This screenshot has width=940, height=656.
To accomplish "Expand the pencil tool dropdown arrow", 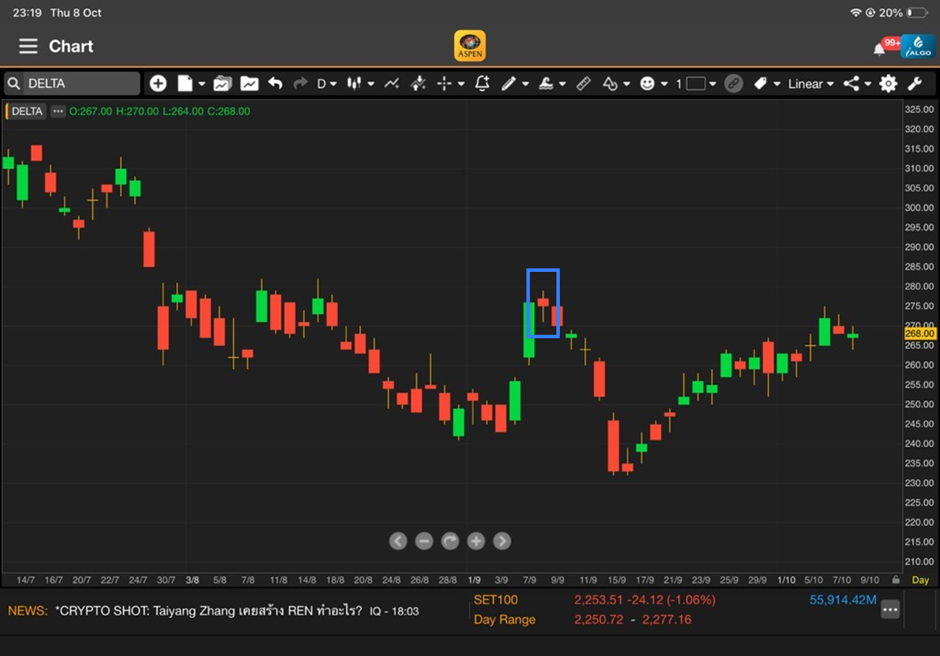I will [525, 84].
